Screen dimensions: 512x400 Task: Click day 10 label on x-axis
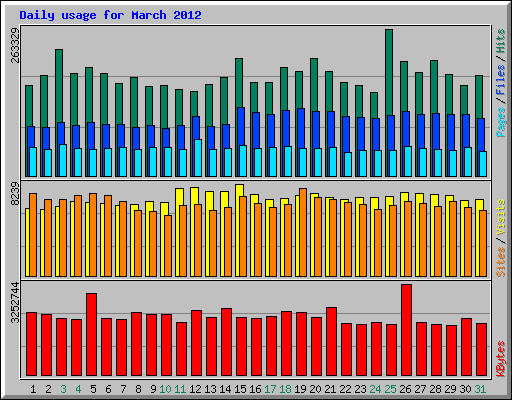click(165, 389)
